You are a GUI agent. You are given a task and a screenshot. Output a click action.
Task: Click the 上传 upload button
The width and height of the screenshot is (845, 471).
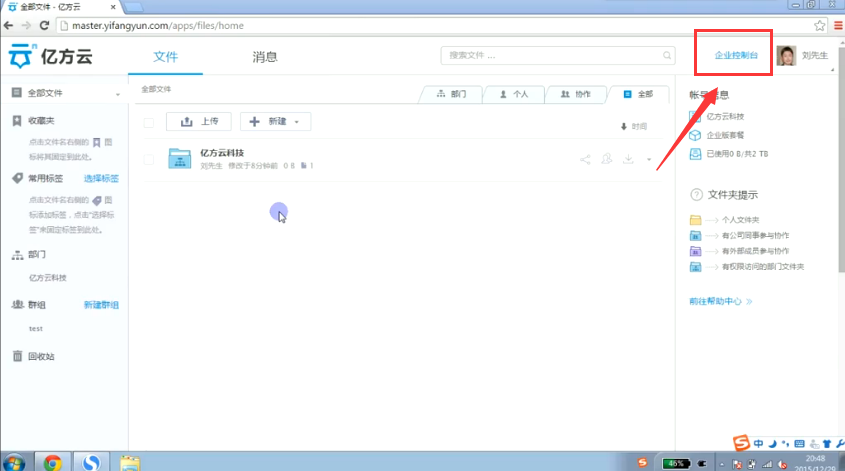point(199,122)
